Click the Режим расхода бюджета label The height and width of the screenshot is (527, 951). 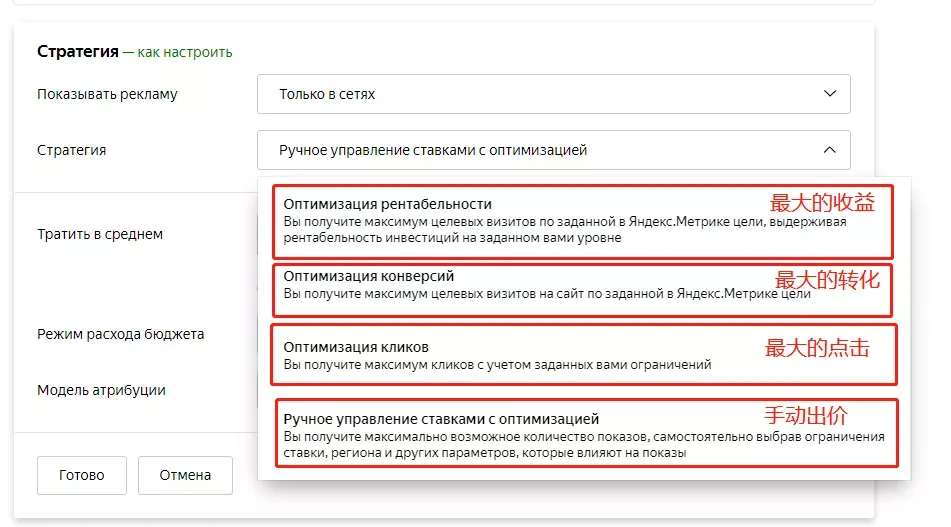coord(121,334)
